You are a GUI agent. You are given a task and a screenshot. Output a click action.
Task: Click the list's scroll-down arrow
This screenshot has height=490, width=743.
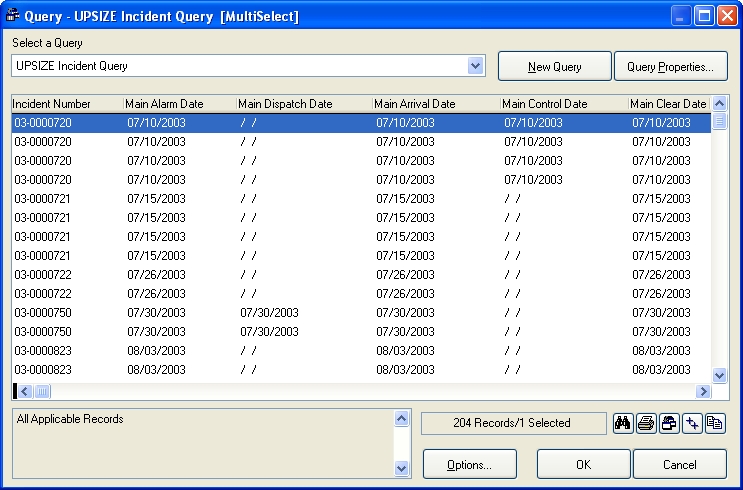coord(719,375)
